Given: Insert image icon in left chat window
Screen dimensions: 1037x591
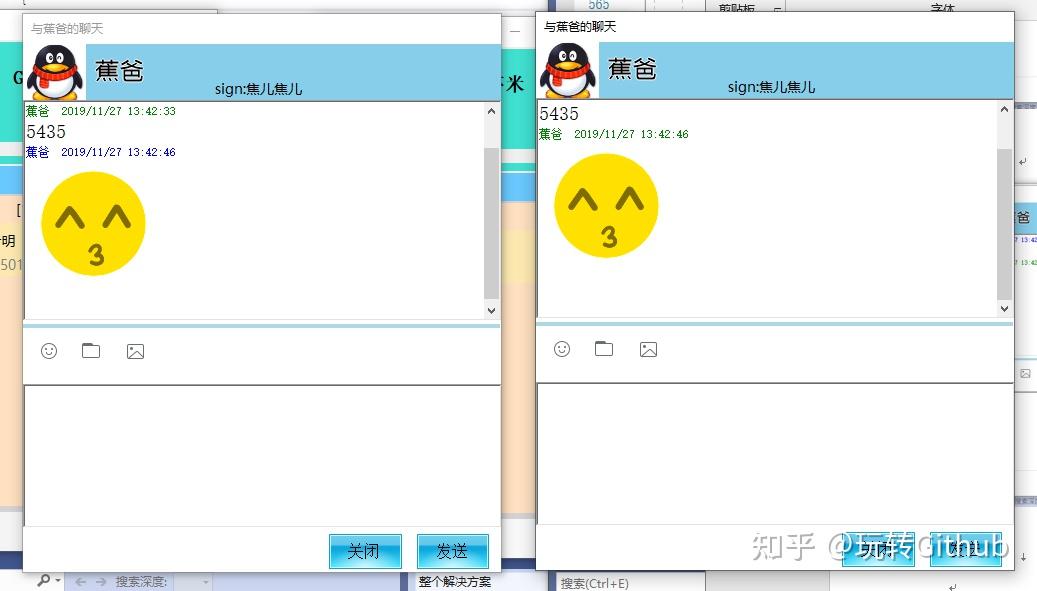Looking at the screenshot, I should tap(135, 352).
